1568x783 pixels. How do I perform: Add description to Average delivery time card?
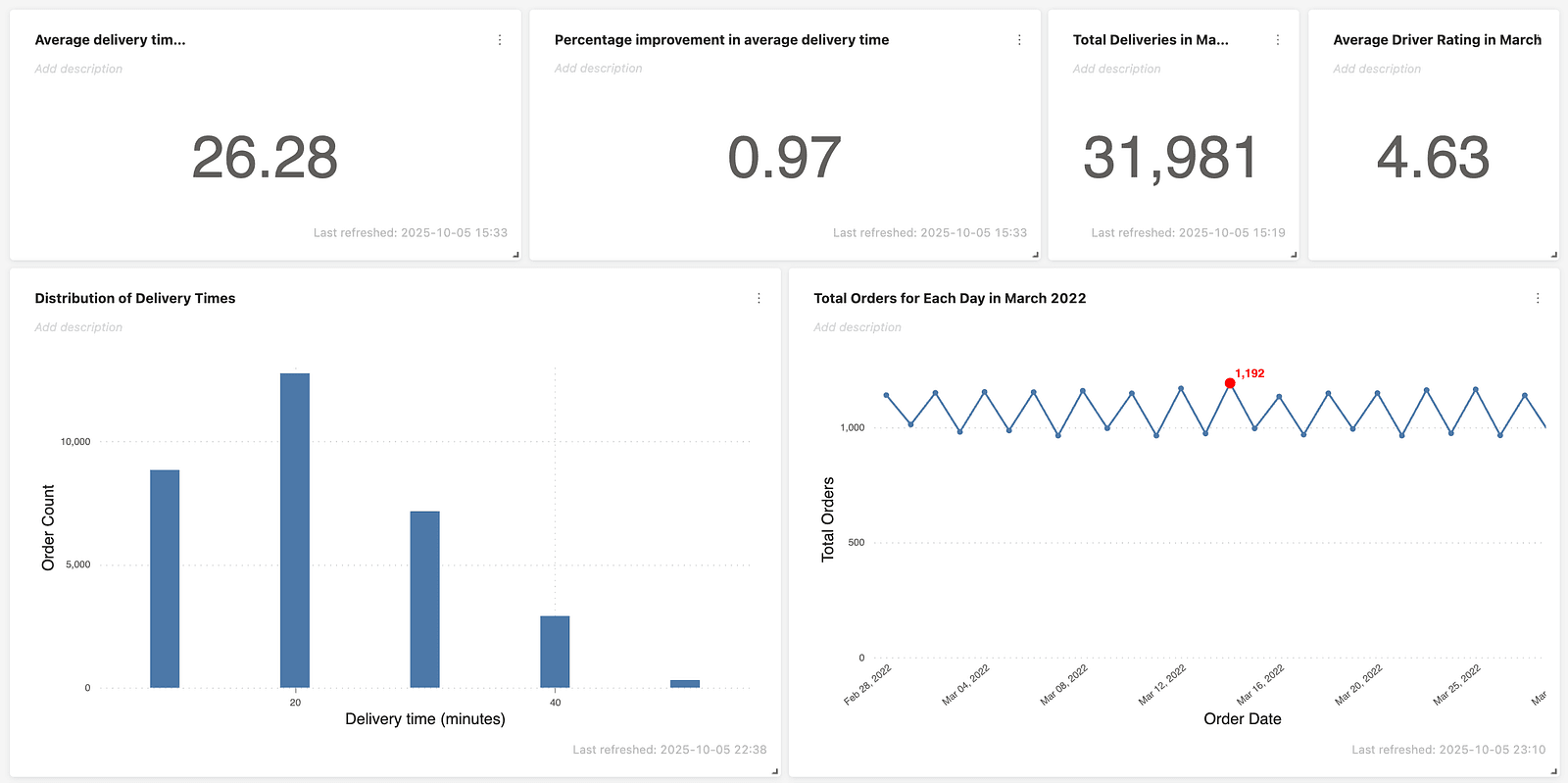click(x=78, y=70)
